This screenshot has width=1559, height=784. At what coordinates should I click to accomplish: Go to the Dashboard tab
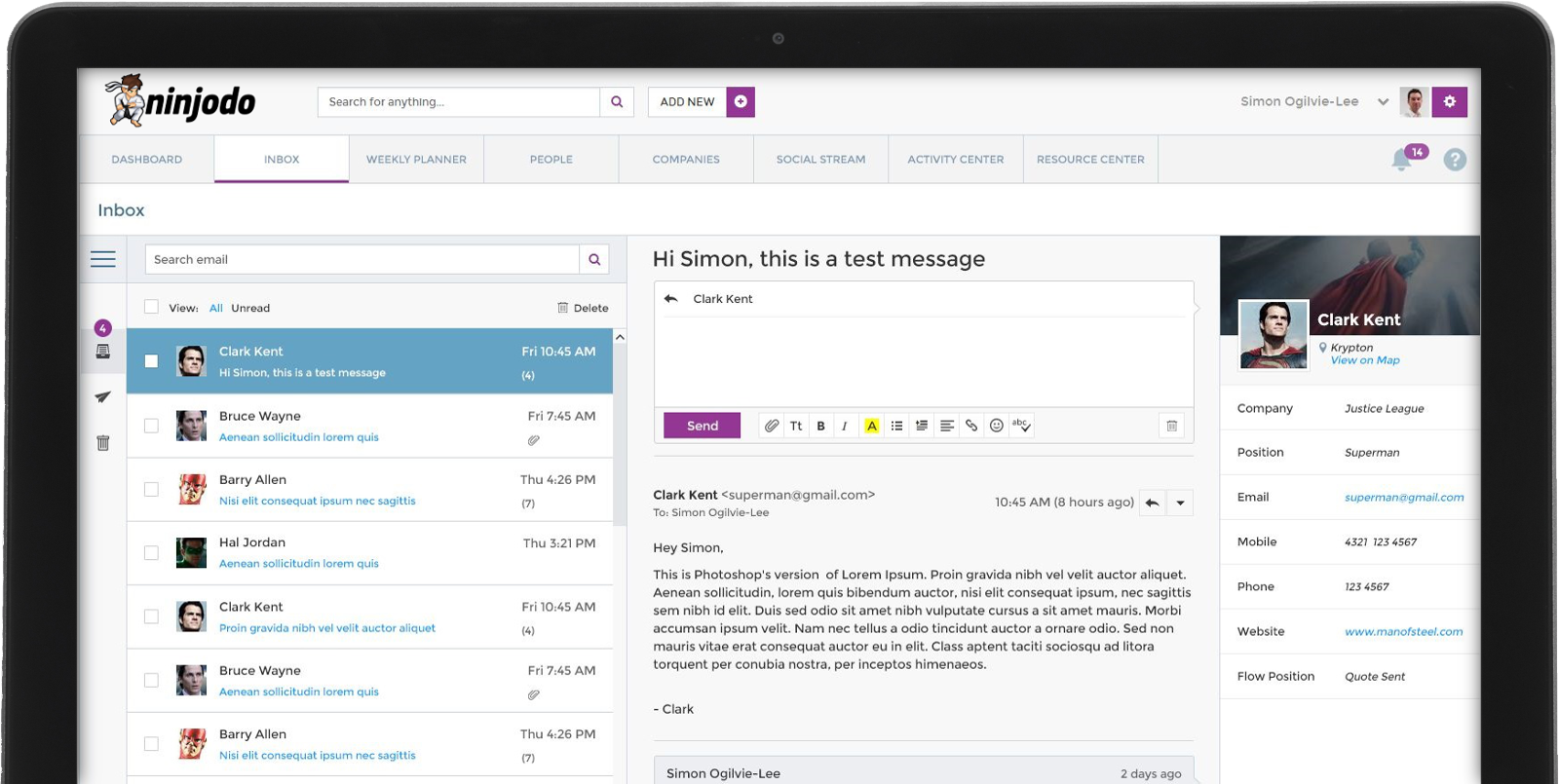tap(147, 160)
